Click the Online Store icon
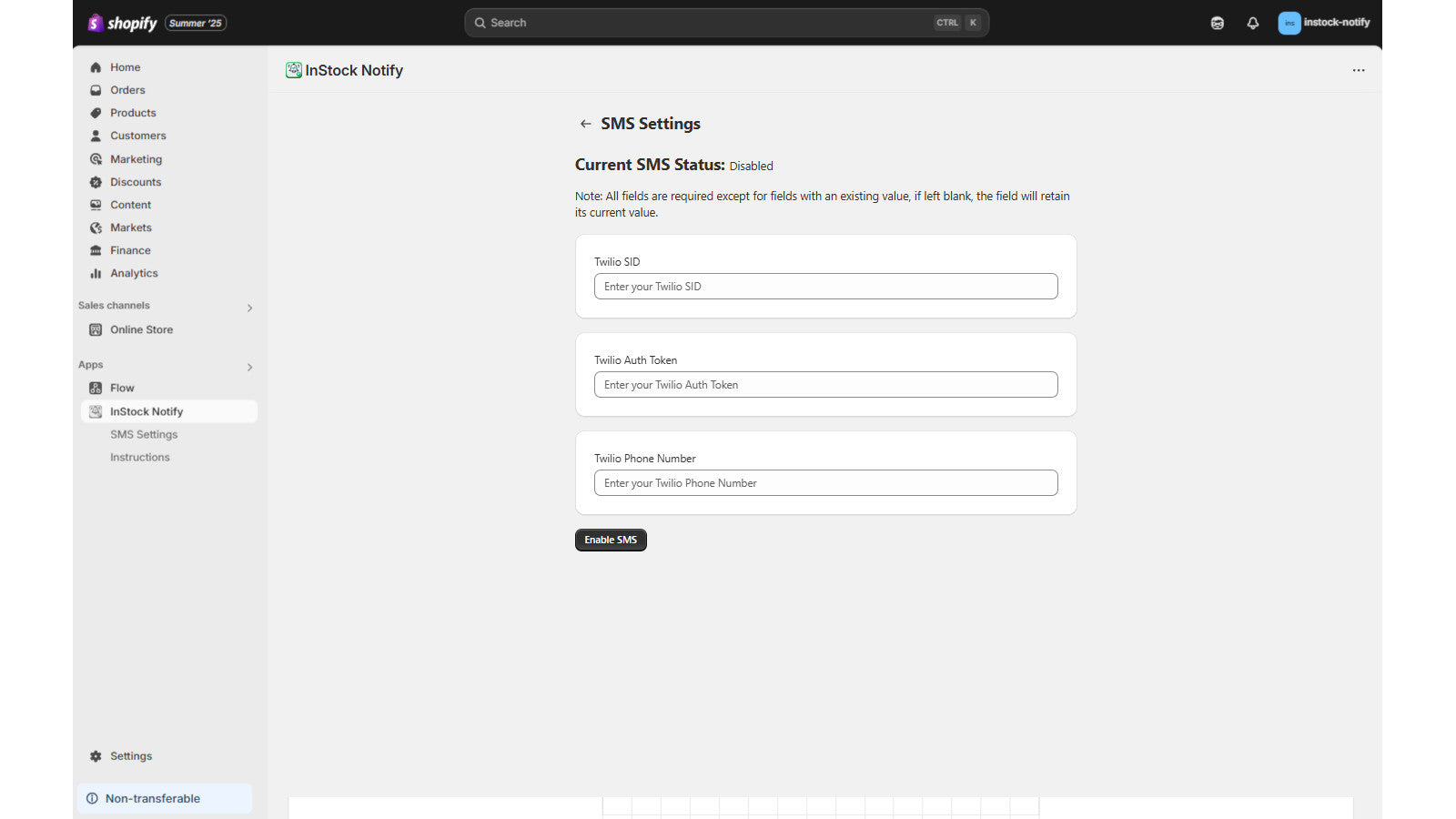This screenshot has width=1456, height=819. (x=96, y=329)
